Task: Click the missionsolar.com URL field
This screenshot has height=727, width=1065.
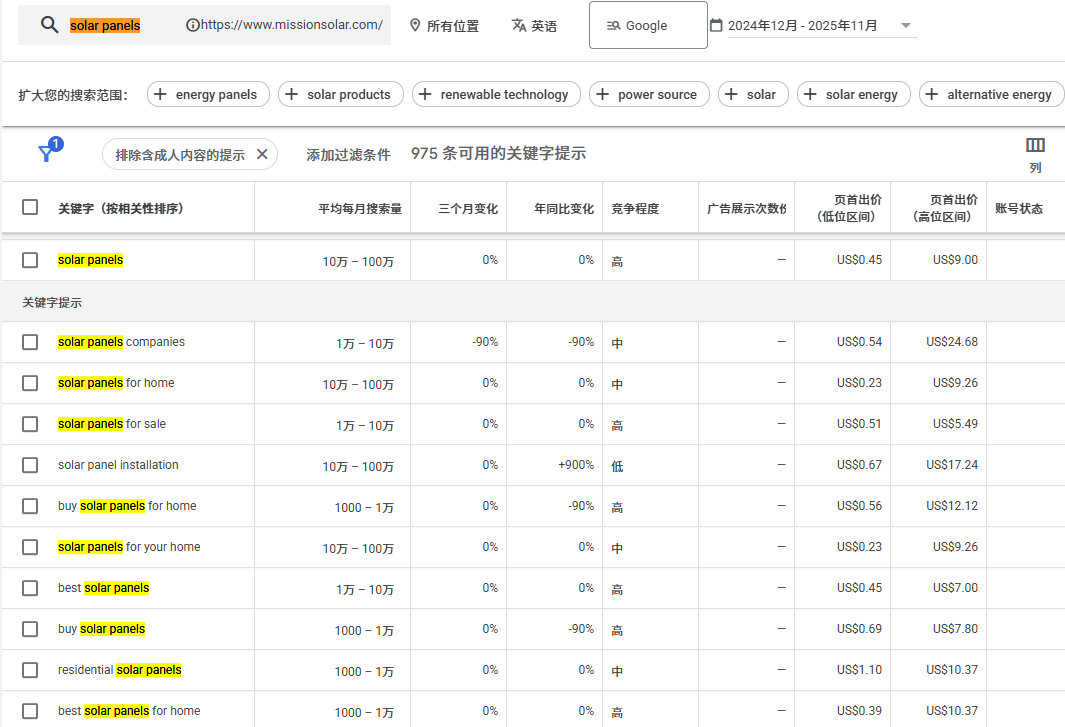Action: click(290, 25)
